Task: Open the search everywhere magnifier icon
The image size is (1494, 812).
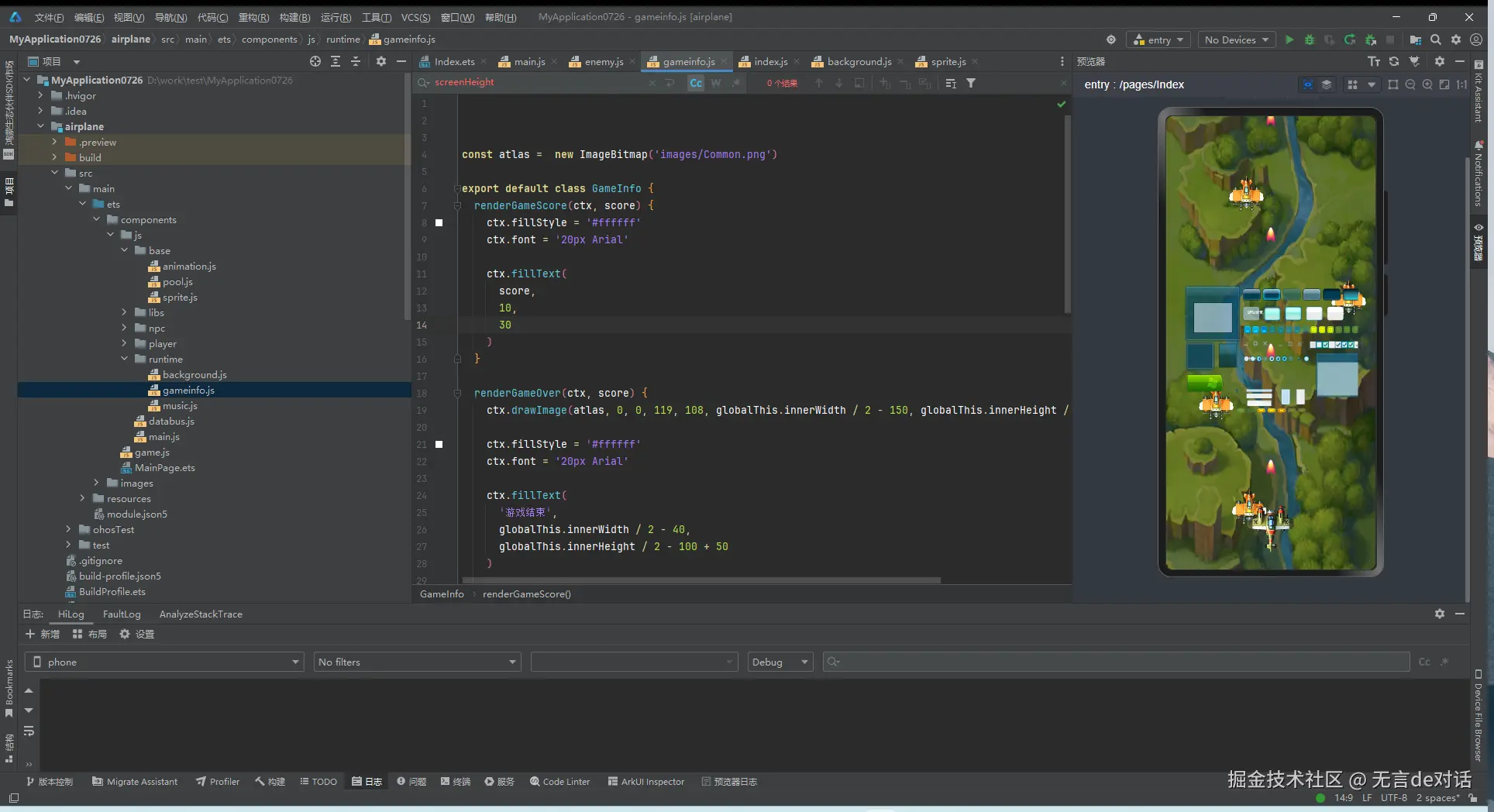Action: [x=1436, y=40]
